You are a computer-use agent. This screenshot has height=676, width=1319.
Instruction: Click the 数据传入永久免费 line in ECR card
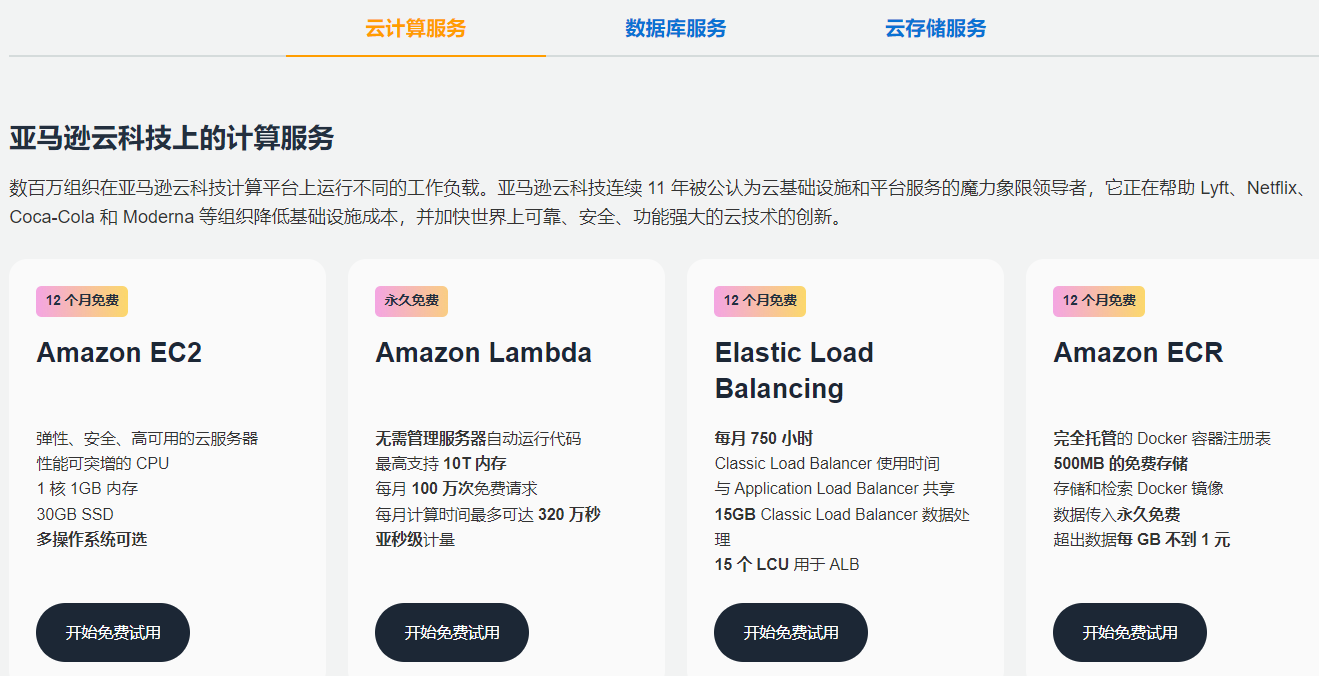coord(1117,515)
